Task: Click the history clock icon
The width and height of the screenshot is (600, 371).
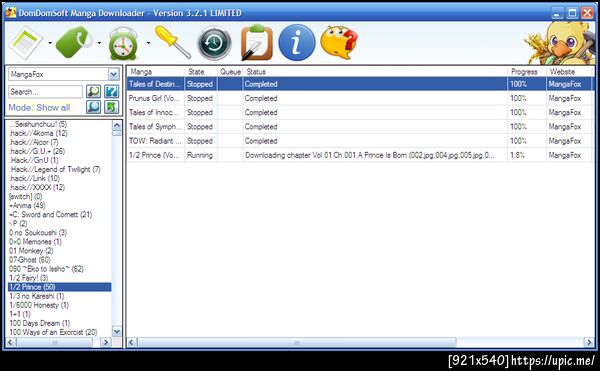Action: [x=214, y=43]
